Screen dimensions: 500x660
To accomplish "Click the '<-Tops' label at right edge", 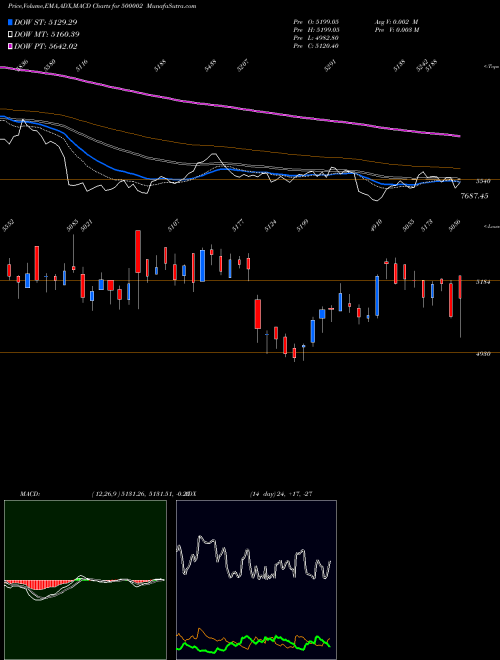I will (x=491, y=67).
